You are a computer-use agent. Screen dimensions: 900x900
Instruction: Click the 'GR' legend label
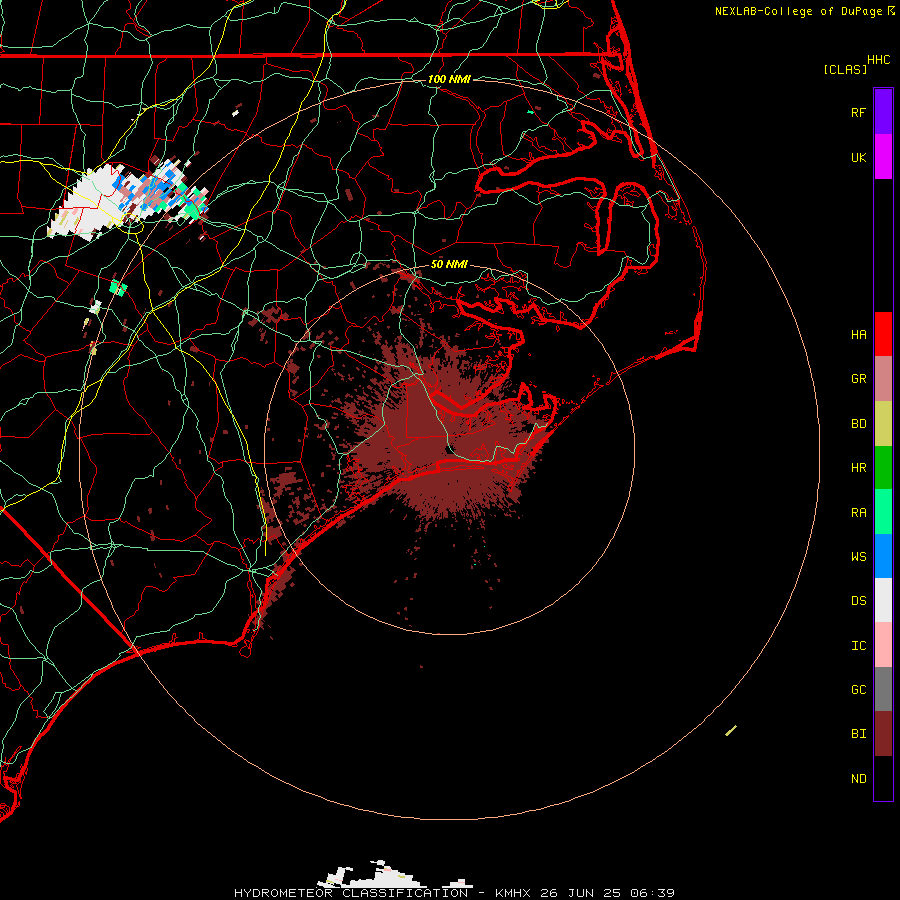858,379
